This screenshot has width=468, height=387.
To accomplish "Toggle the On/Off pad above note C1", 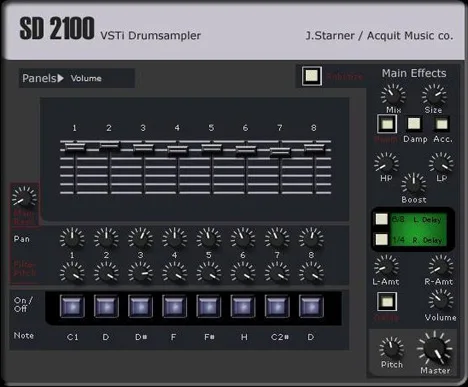I will tap(72, 306).
